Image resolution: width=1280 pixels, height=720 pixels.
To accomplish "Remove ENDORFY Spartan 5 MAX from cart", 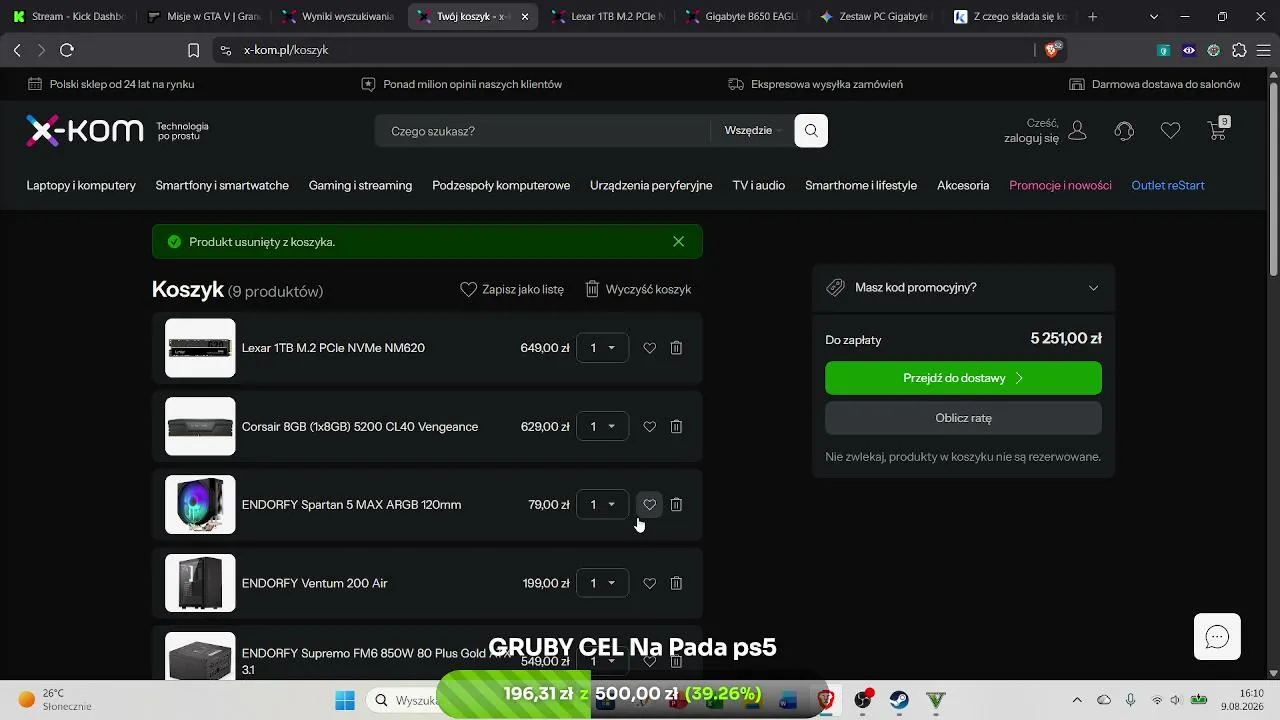I will [676, 505].
